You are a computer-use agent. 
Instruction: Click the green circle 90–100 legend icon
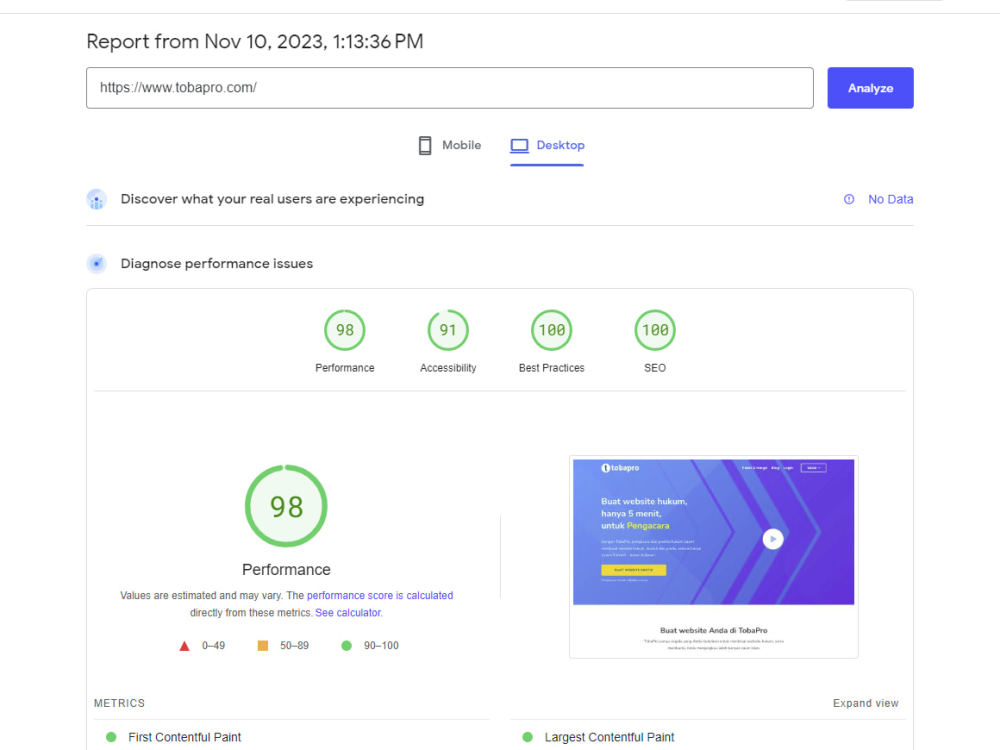click(x=346, y=645)
